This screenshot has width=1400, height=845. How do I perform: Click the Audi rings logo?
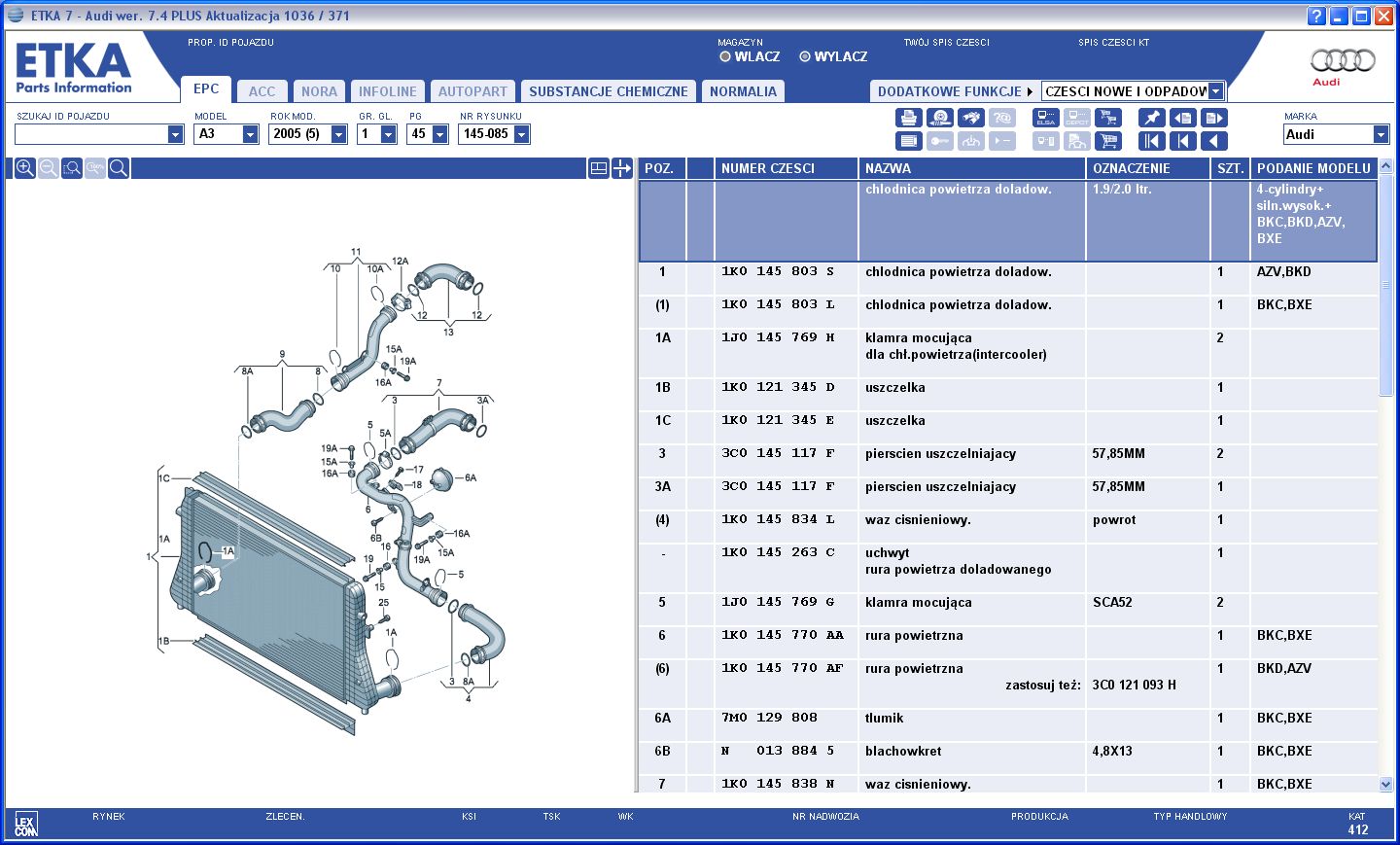[1343, 61]
